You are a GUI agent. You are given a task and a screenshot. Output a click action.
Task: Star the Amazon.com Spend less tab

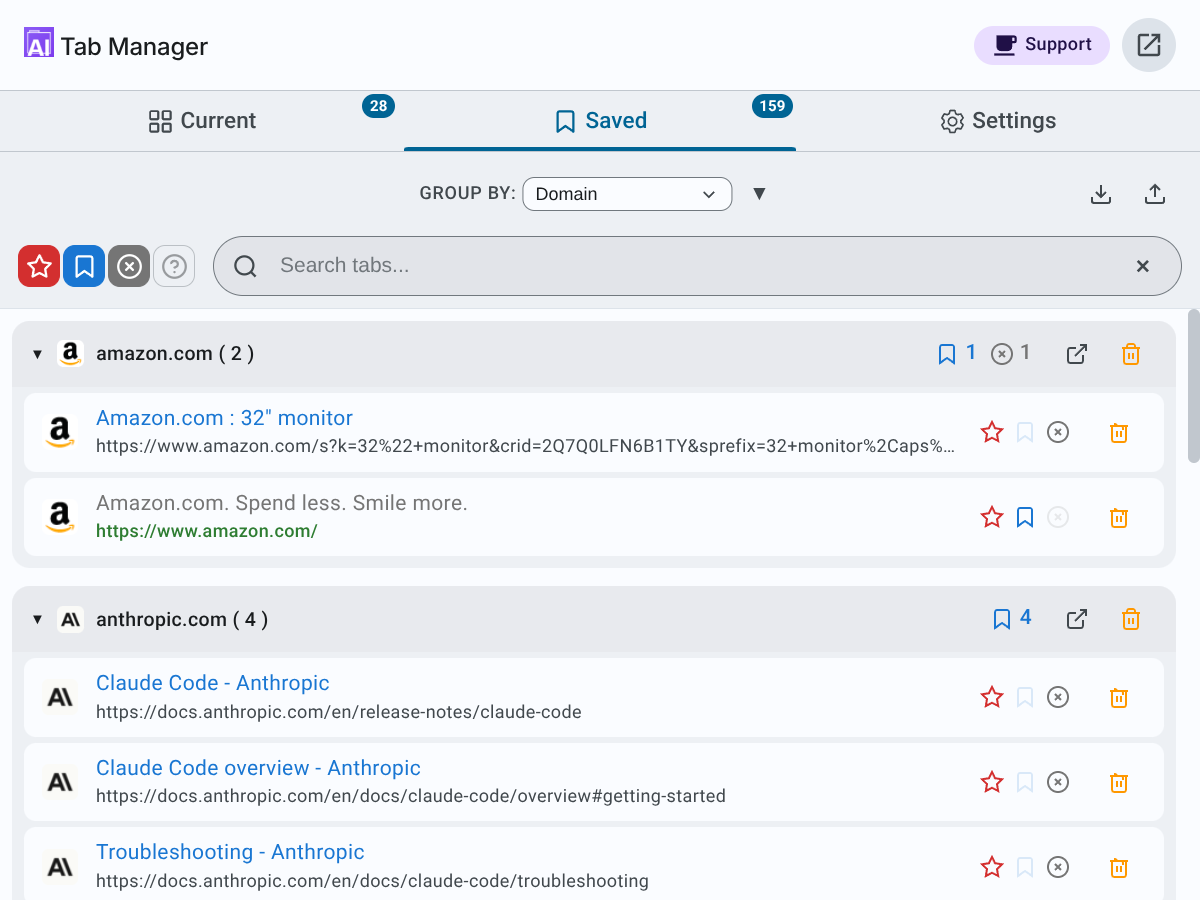pos(992,517)
